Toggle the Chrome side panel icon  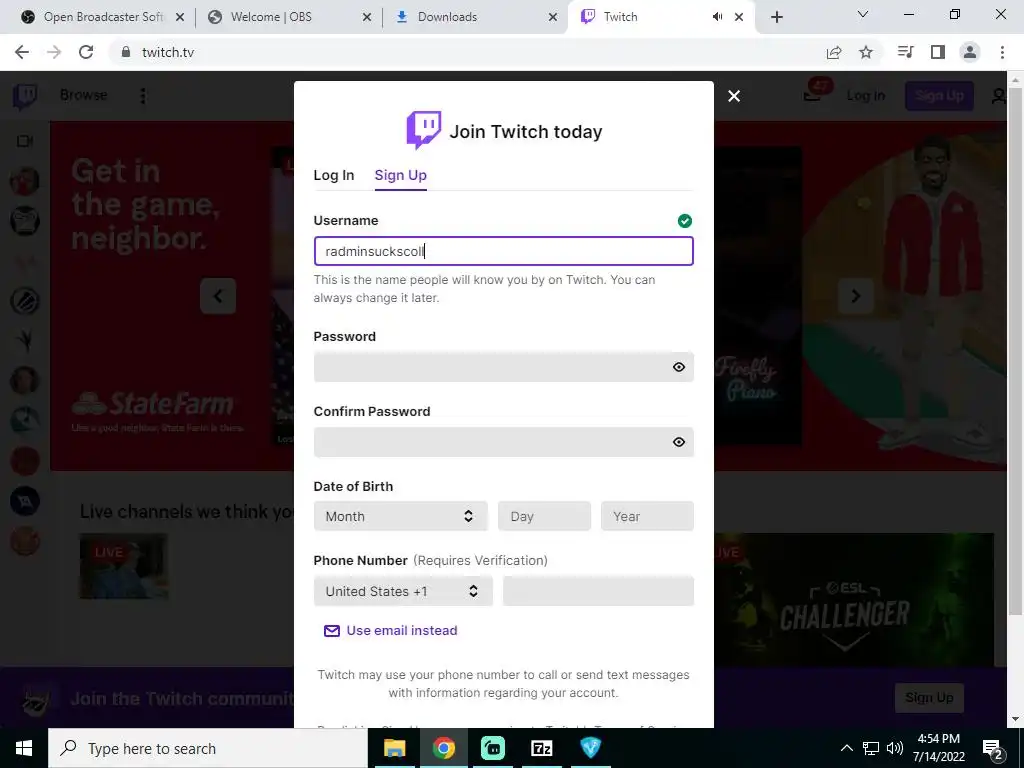click(x=938, y=52)
